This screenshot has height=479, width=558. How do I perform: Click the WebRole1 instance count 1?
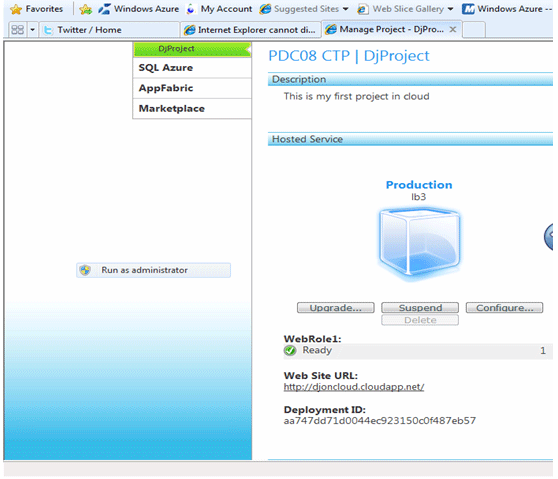click(543, 351)
